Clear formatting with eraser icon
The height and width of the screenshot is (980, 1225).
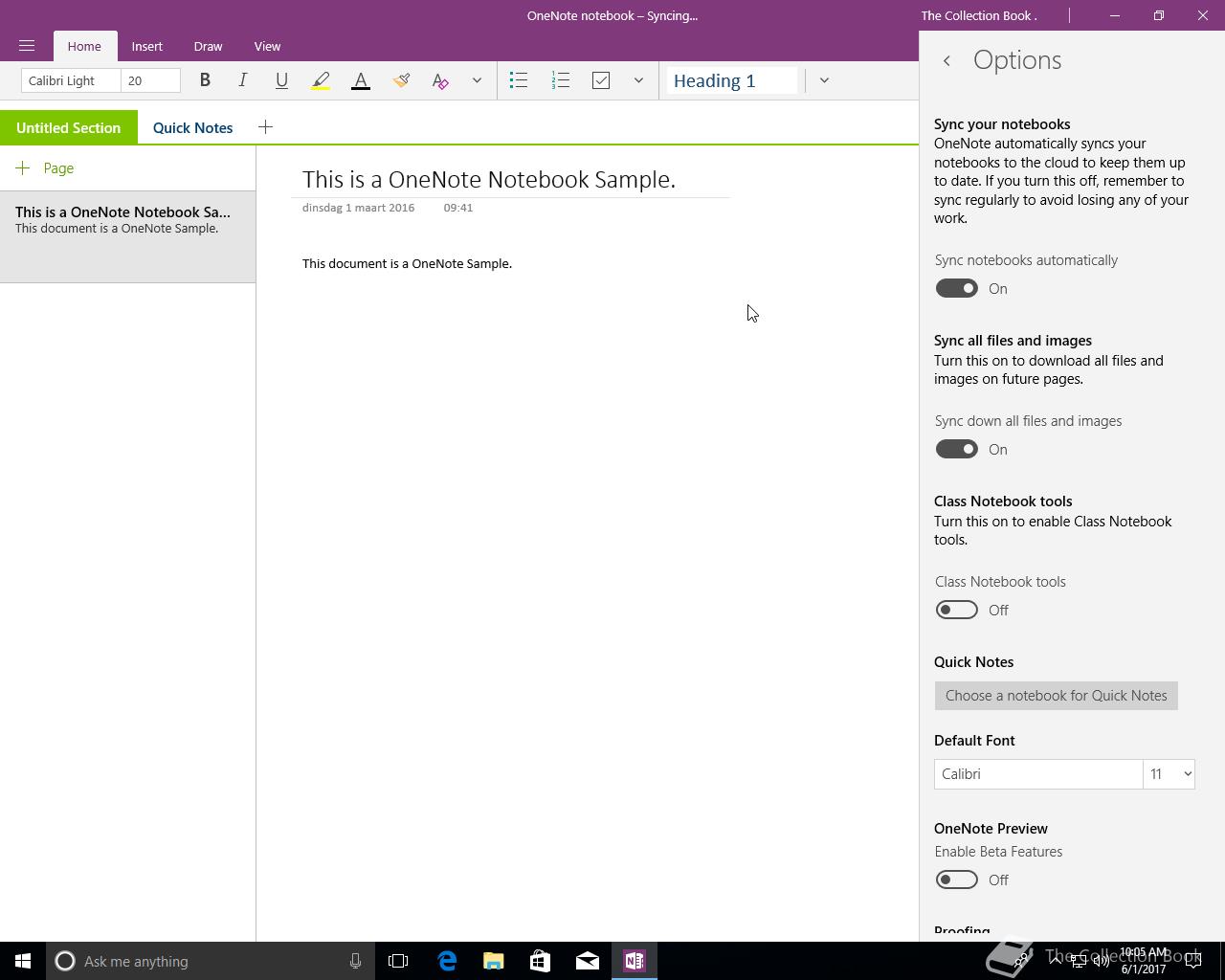(440, 80)
